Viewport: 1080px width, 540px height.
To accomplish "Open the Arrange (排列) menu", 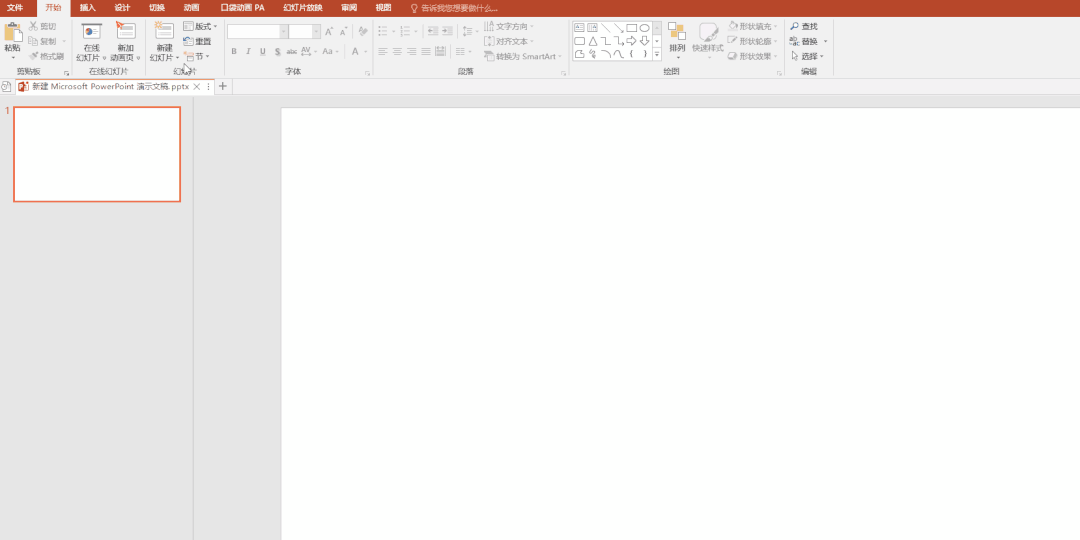I will (x=677, y=41).
